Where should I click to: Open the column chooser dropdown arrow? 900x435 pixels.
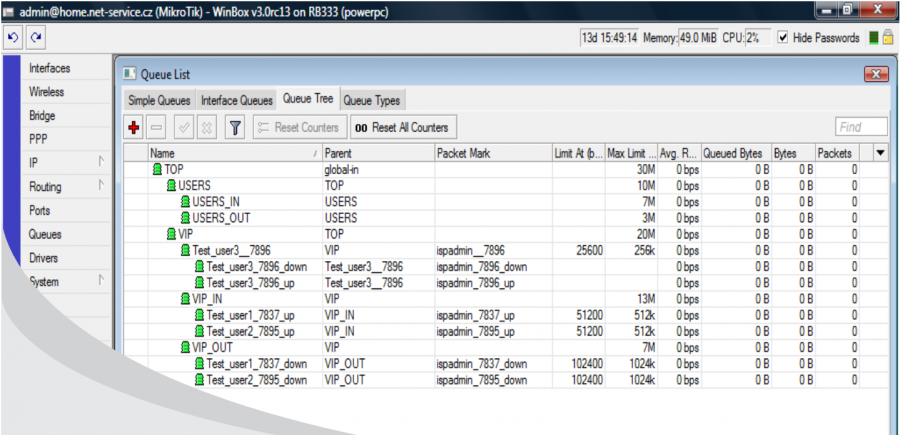coord(880,153)
